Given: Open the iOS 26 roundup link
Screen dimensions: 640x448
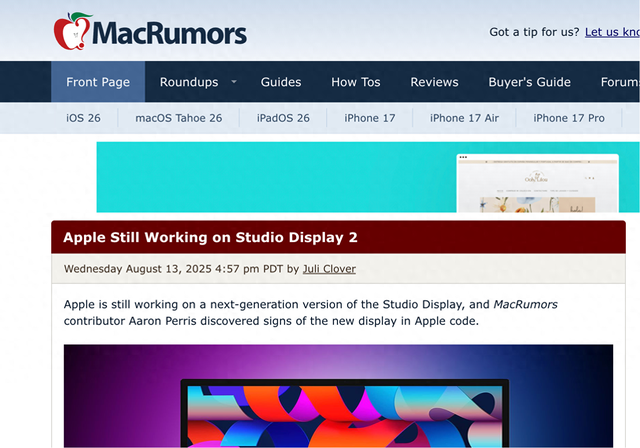Looking at the screenshot, I should 83,118.
